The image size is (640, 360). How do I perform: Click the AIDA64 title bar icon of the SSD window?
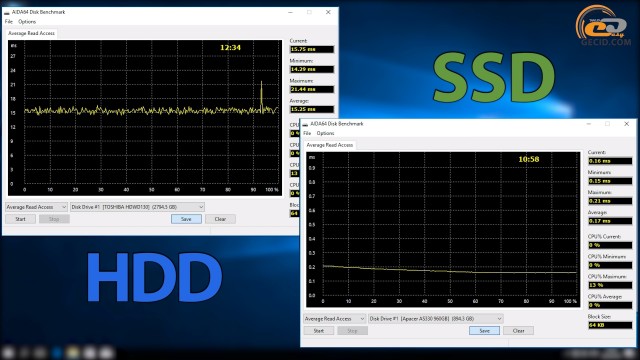click(x=305, y=124)
